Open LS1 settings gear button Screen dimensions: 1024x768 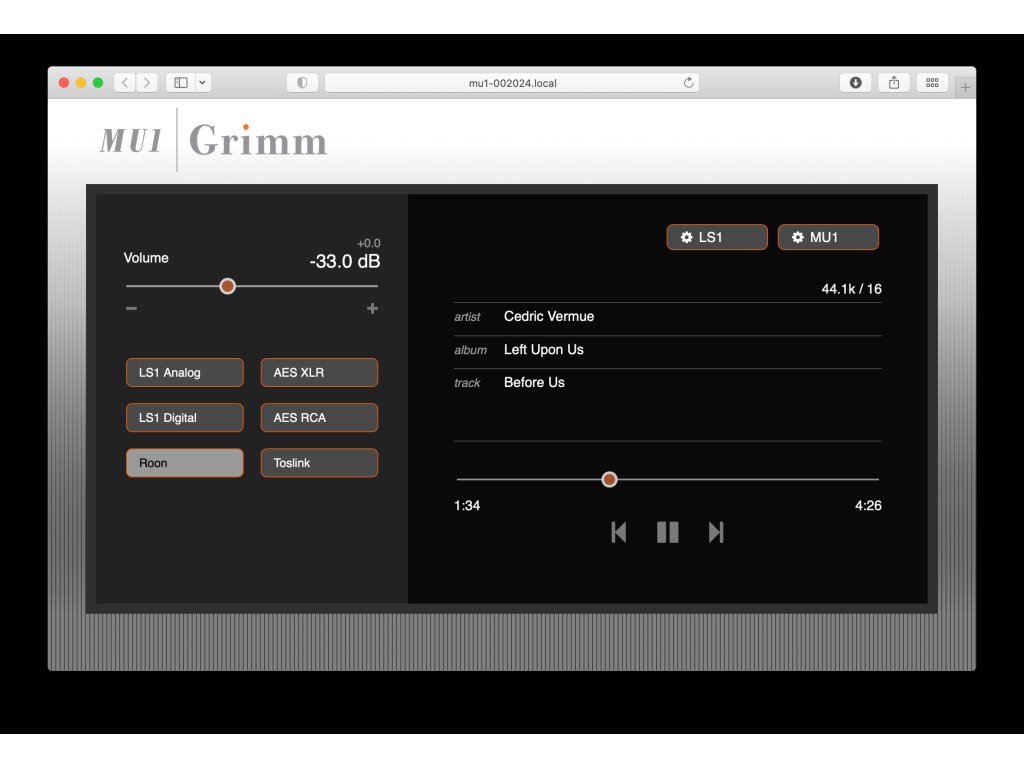[x=717, y=237]
